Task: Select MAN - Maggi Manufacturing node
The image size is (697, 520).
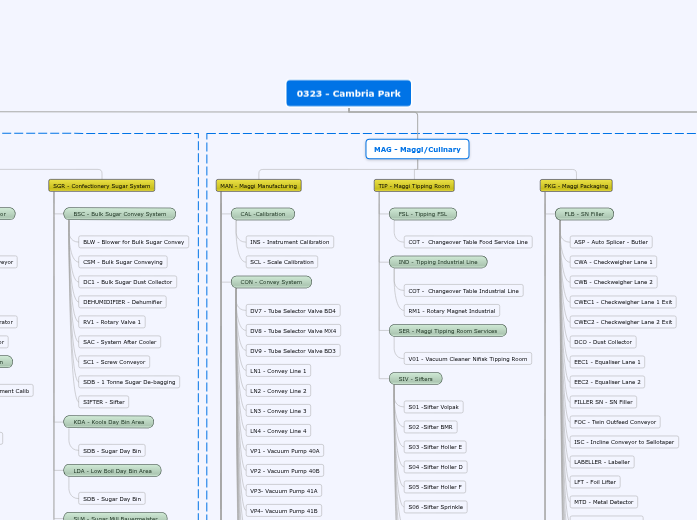Action: point(258,185)
